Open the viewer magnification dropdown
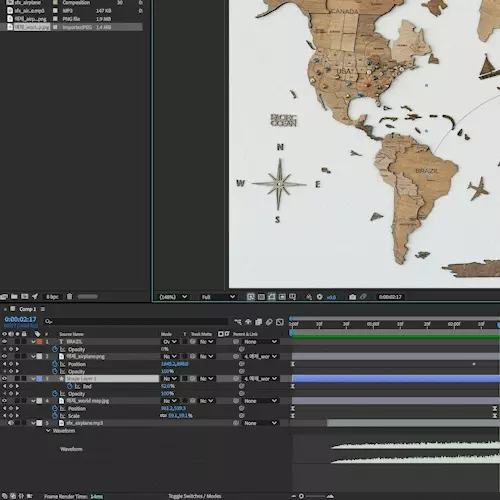Screen dimensions: 500x500 click(x=173, y=297)
